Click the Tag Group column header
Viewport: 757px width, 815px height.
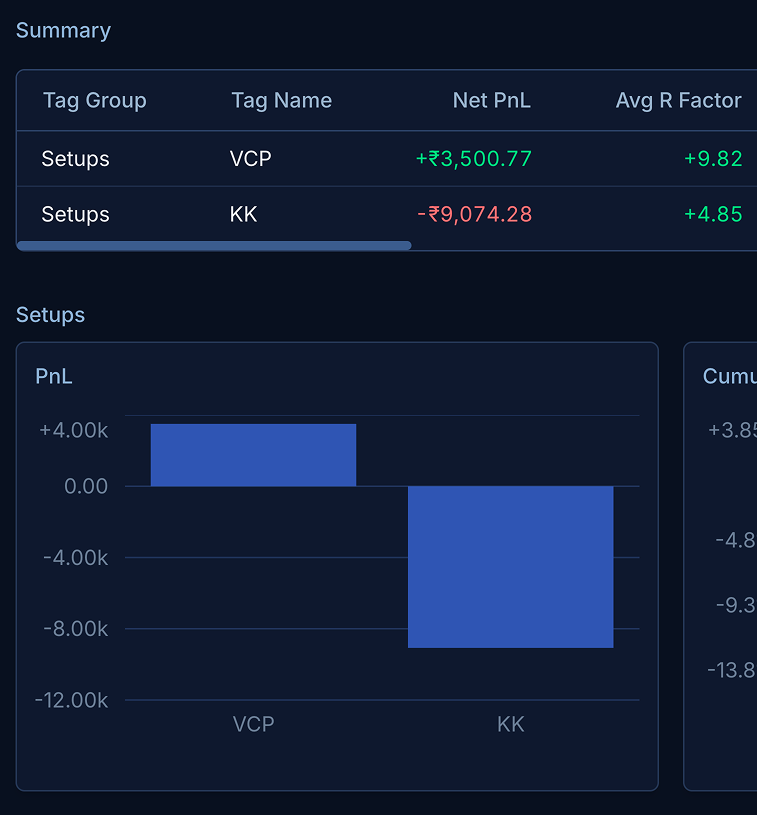[94, 100]
